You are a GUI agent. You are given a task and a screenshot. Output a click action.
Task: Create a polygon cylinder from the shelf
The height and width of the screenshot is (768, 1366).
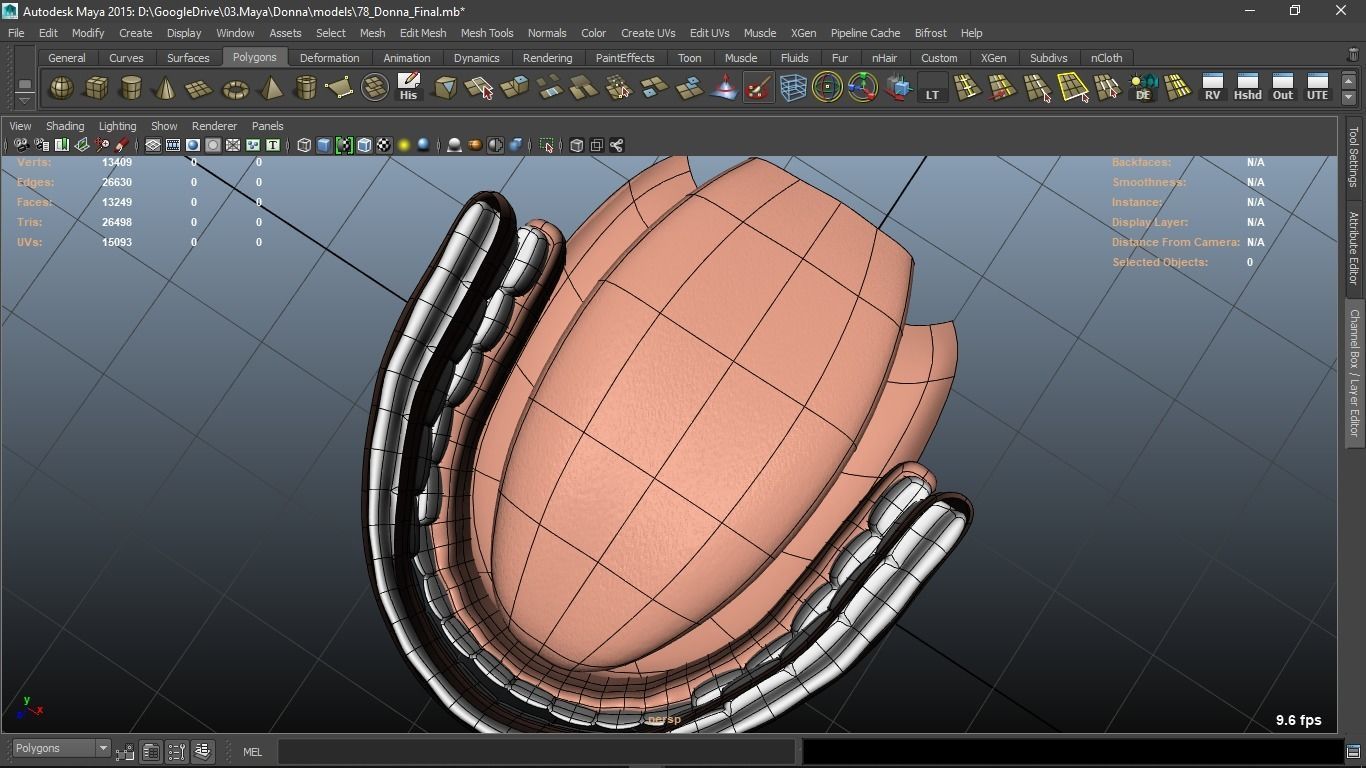(131, 88)
